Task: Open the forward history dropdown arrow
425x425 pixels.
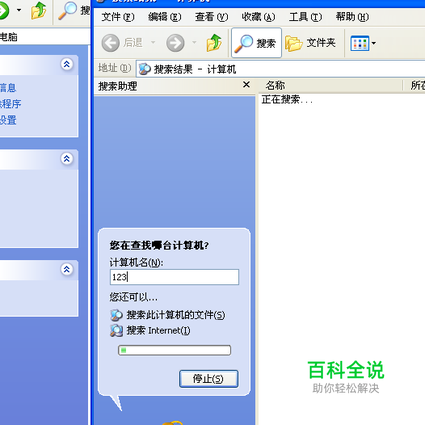Action: click(x=194, y=42)
